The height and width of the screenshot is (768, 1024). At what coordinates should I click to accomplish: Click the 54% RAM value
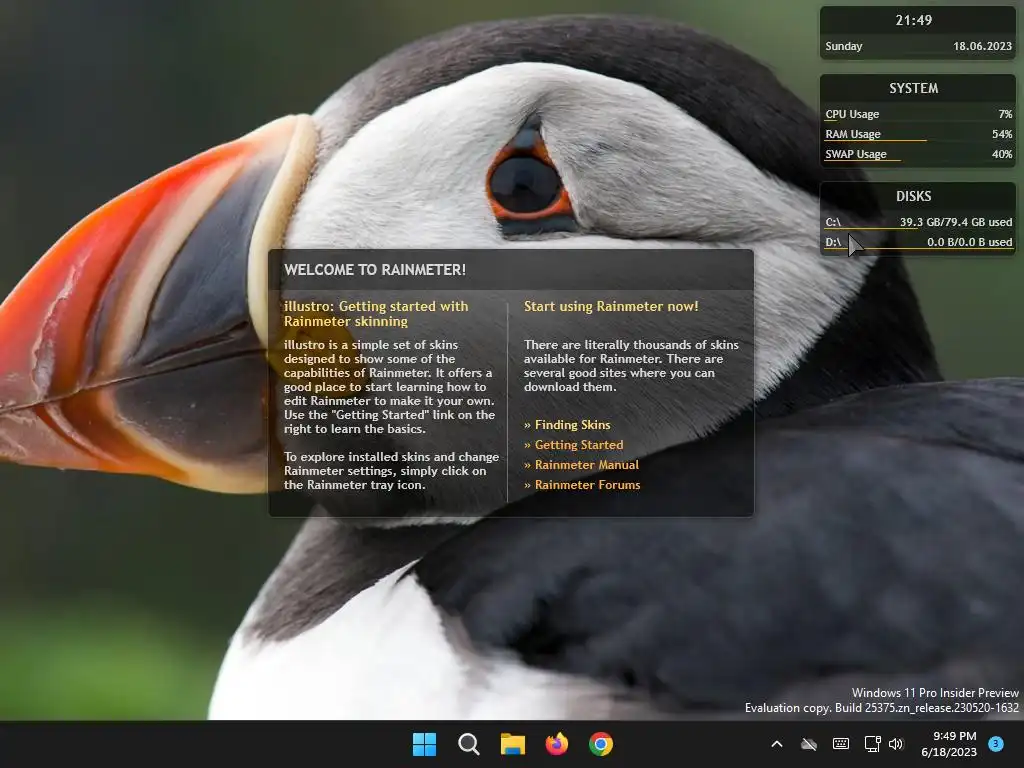pyautogui.click(x=1002, y=134)
